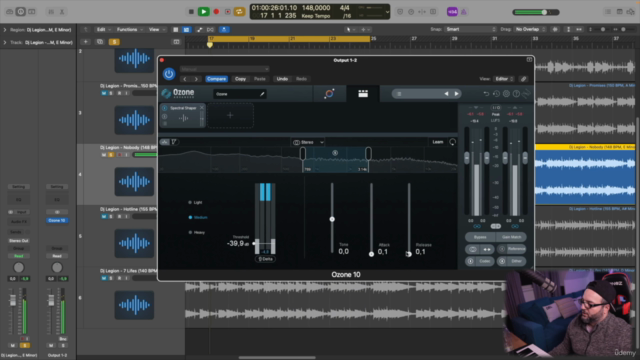640x360 pixels.
Task: Open the Manual preset dropdown in plugin header
Action: [x=224, y=69]
